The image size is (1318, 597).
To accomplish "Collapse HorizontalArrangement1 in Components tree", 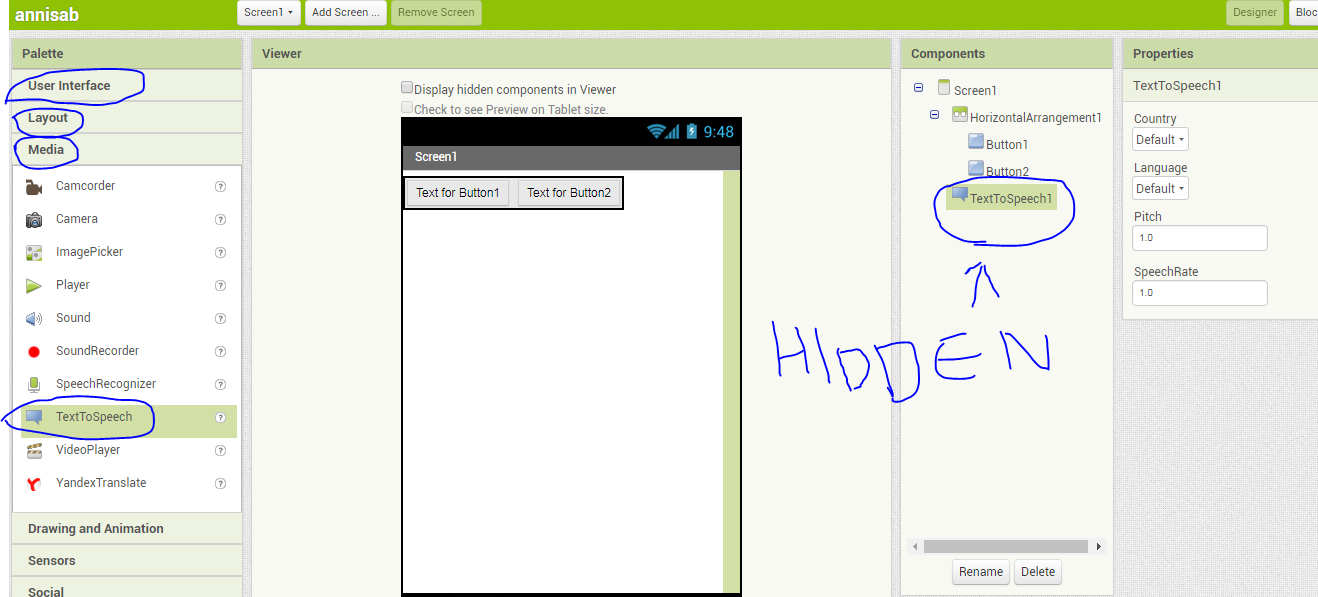I will (933, 114).
